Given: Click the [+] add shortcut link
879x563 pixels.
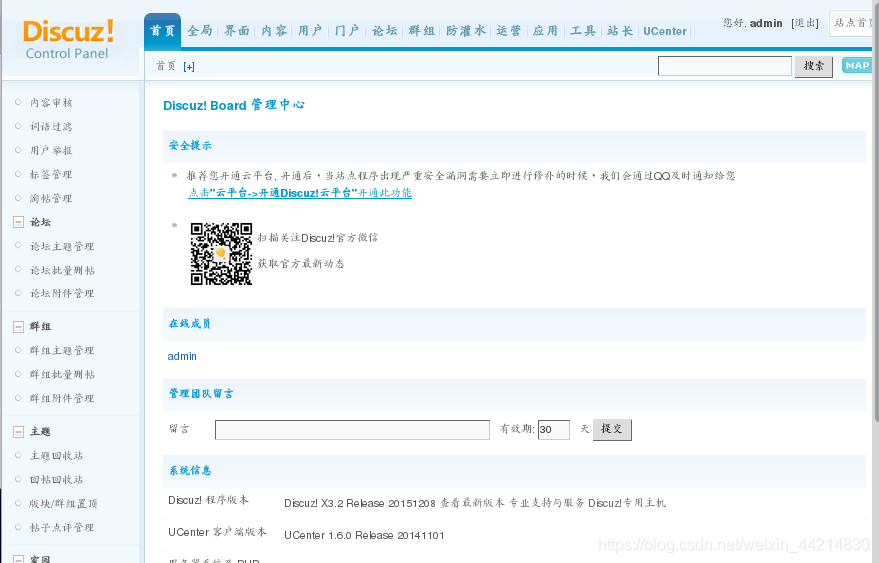Looking at the screenshot, I should click(x=189, y=67).
